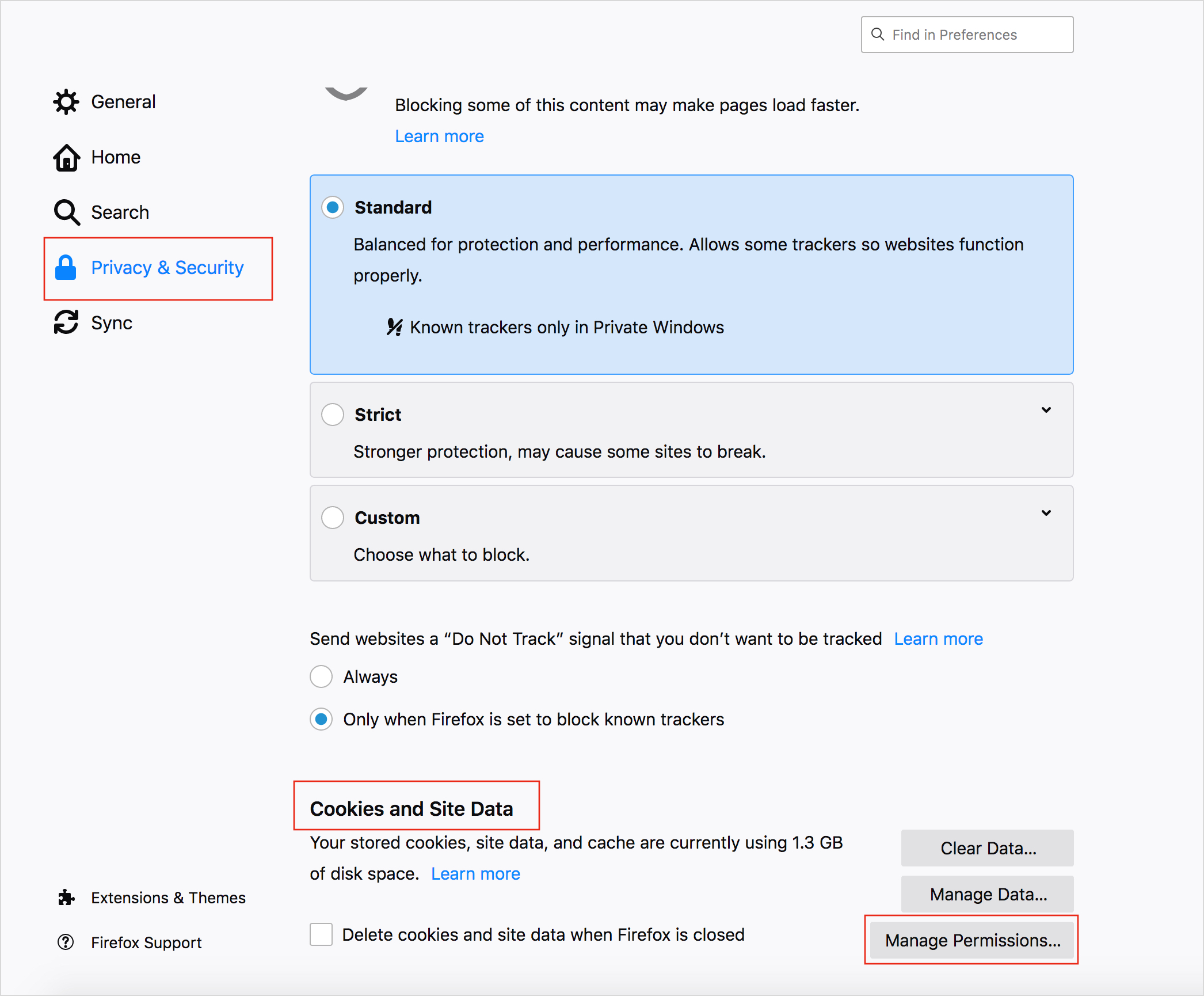
Task: Expand the Custom option chevron
Action: 1046,513
